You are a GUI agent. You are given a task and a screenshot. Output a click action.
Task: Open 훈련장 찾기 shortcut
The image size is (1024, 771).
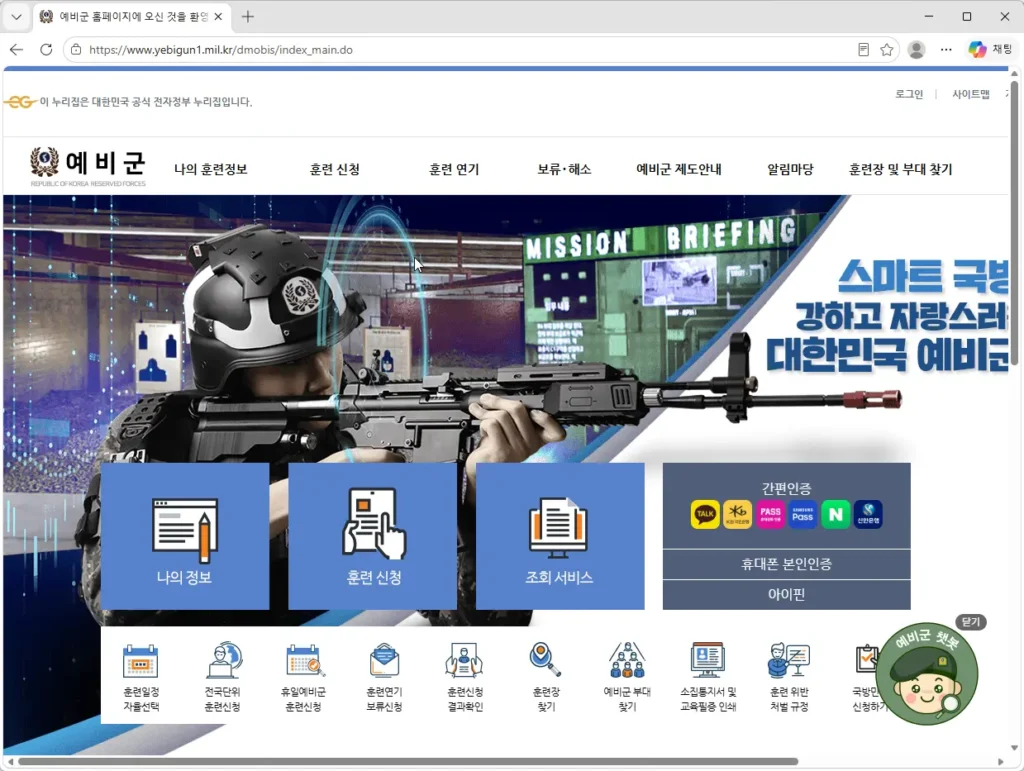[x=546, y=677]
